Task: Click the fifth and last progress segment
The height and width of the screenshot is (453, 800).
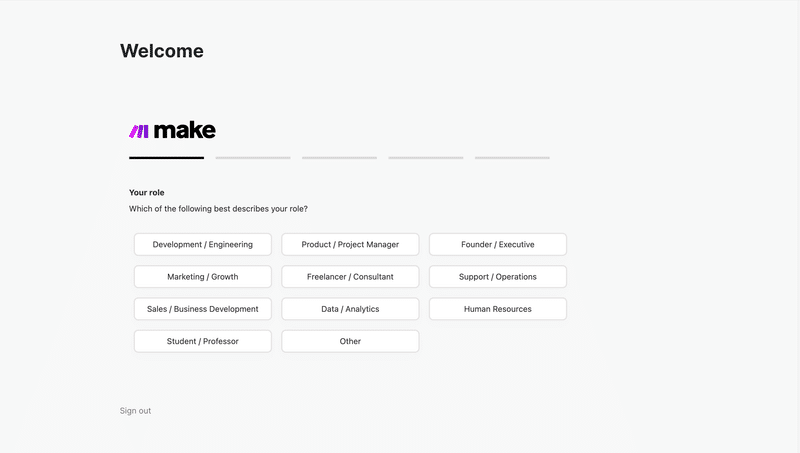Action: point(512,158)
